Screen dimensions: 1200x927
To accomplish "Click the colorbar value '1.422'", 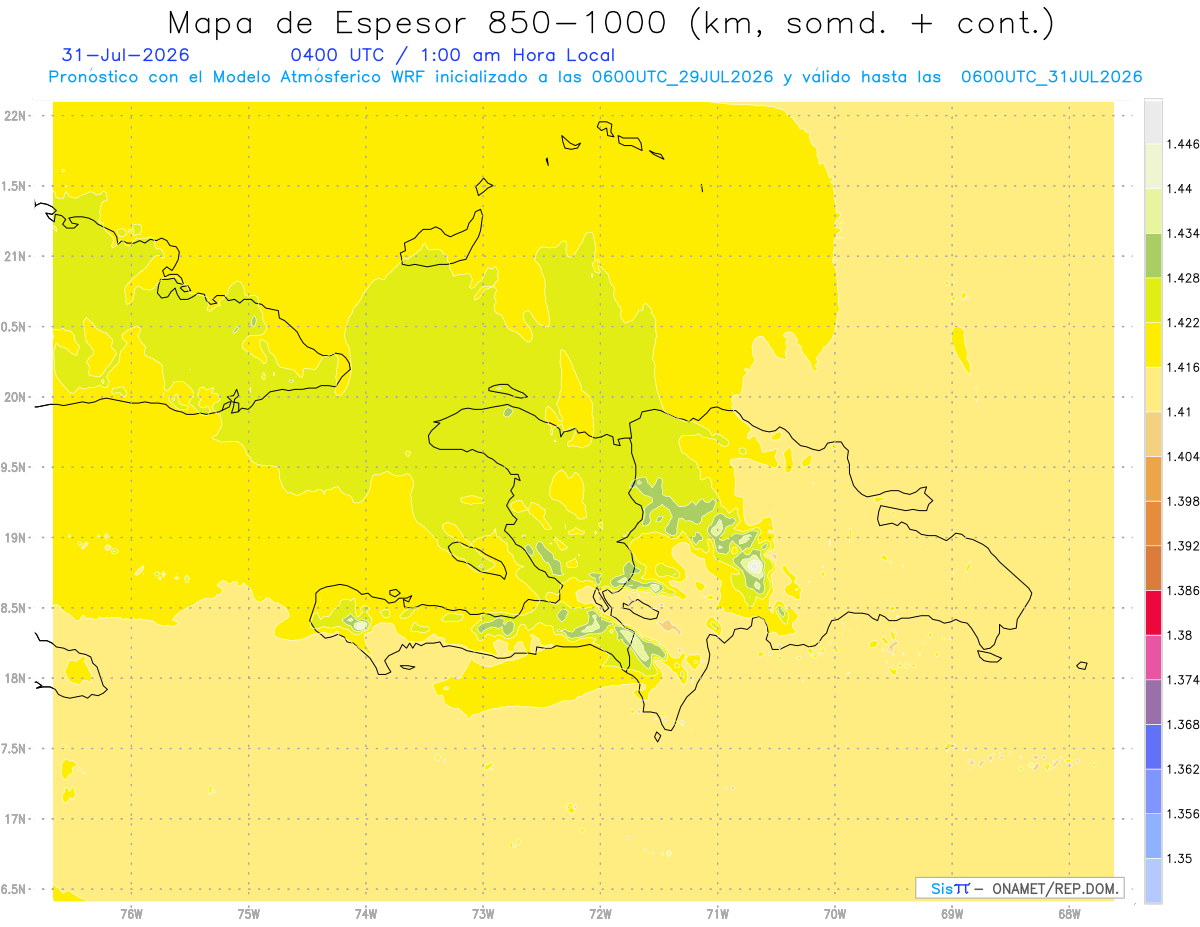I will pos(1185,322).
